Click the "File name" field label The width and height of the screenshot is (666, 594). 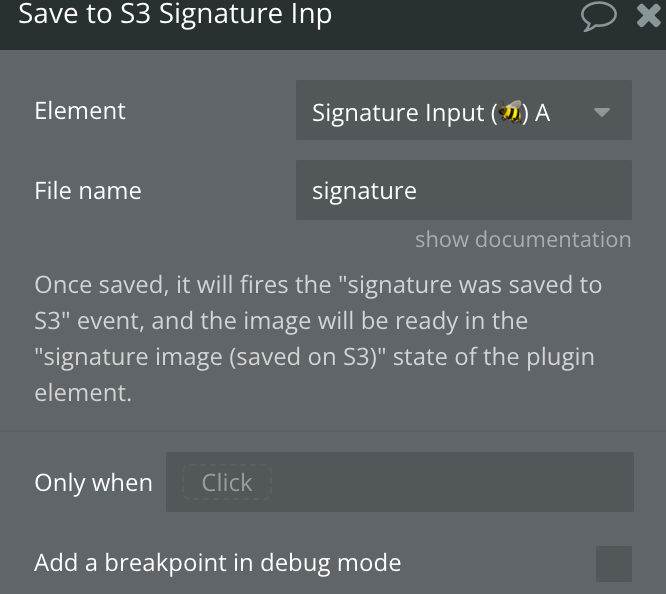[x=88, y=191]
